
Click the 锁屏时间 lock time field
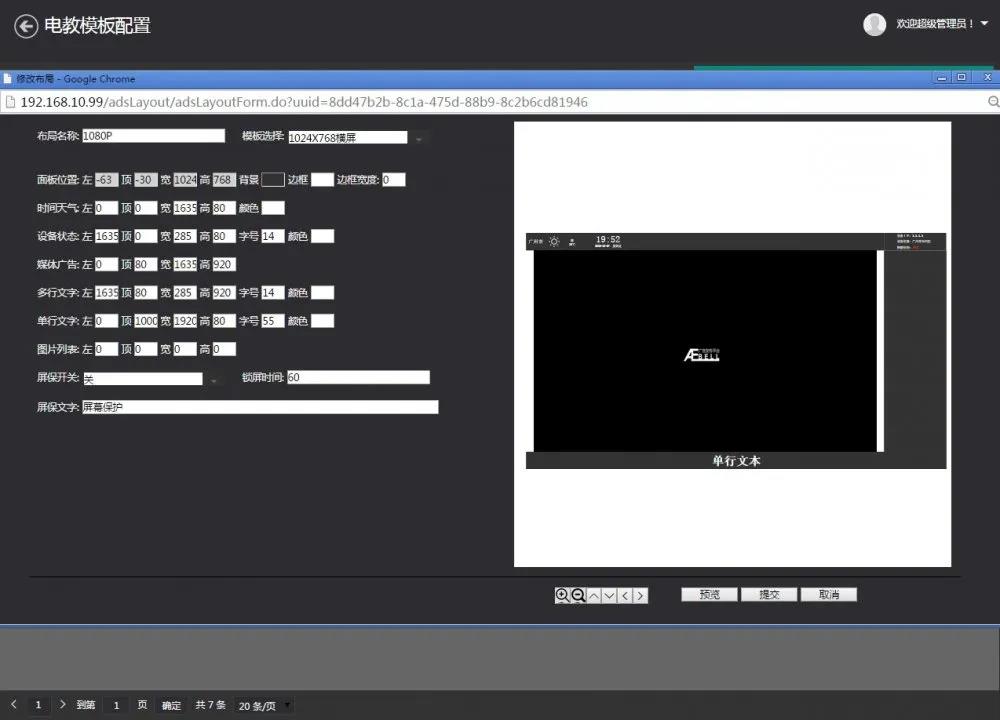click(x=358, y=377)
